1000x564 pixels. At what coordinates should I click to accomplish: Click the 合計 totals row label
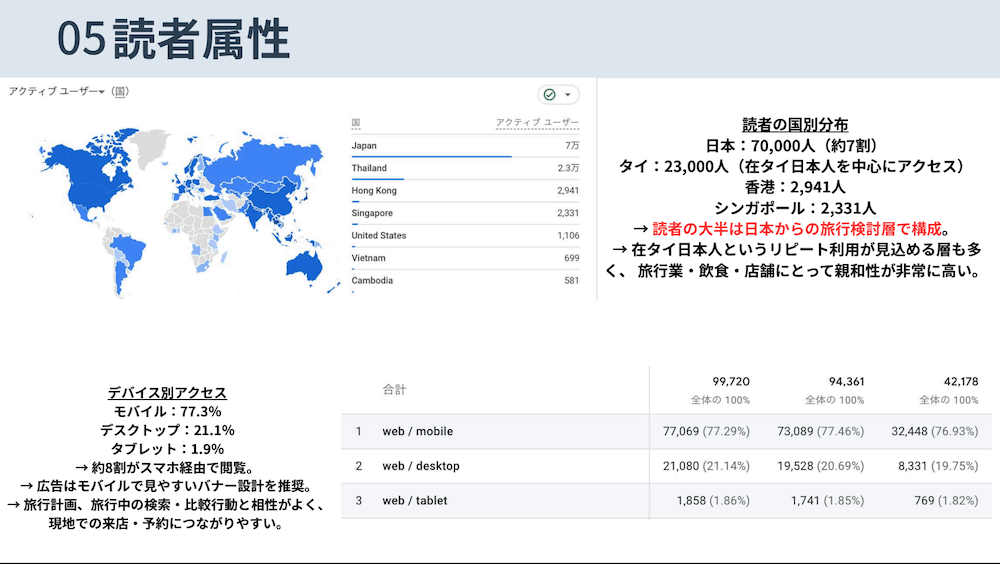(x=394, y=390)
